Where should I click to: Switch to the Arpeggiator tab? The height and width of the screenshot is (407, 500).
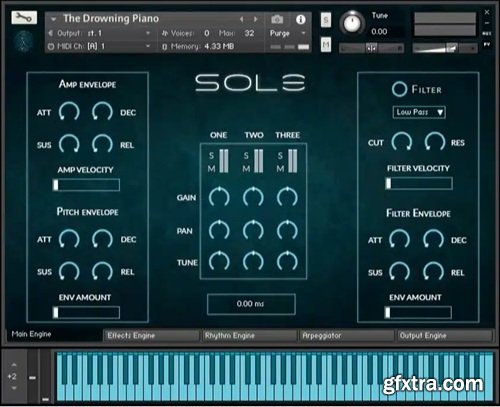click(x=347, y=335)
